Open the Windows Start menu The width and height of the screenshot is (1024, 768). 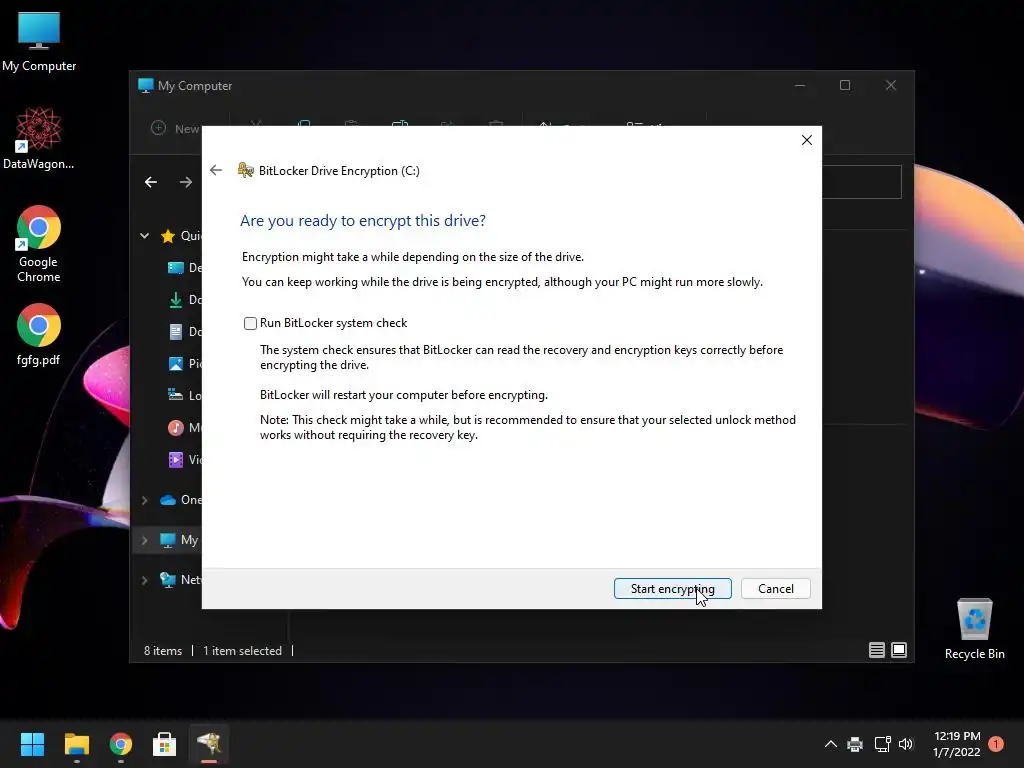coord(32,744)
